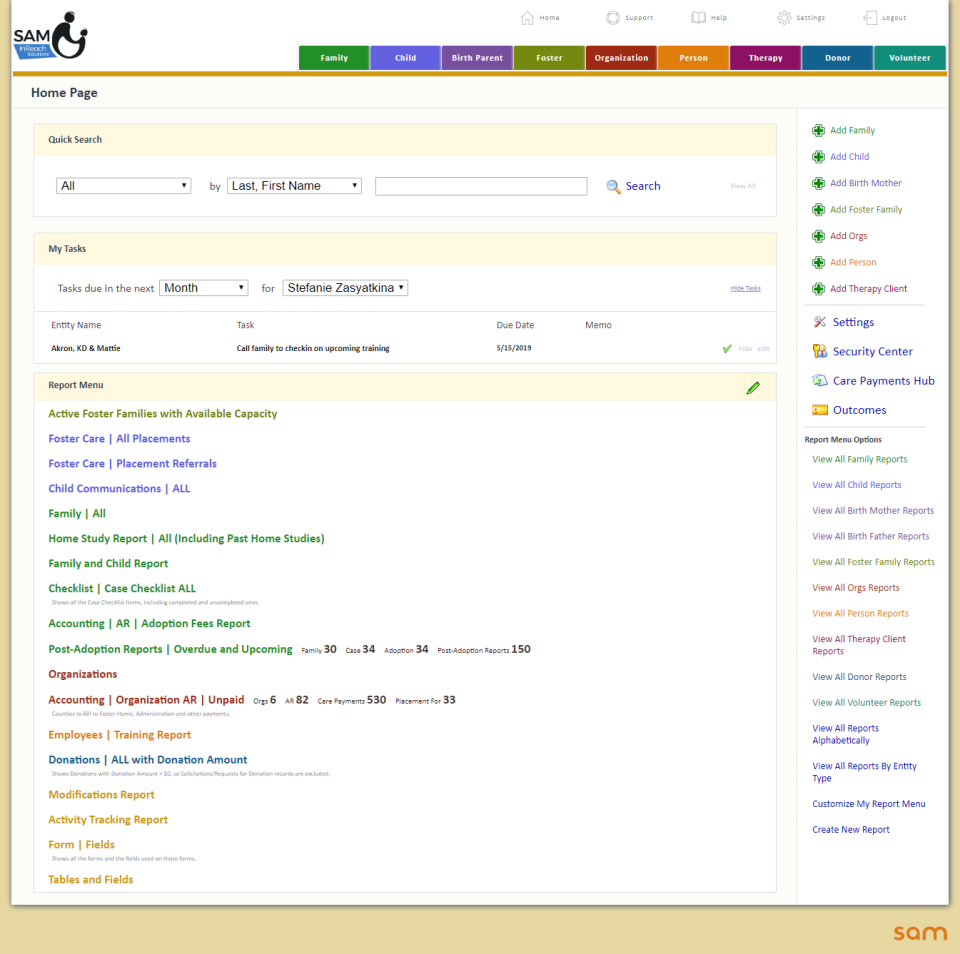Viewport: 960px width, 954px height.
Task: Open the Care Payments Hub
Action: click(882, 380)
